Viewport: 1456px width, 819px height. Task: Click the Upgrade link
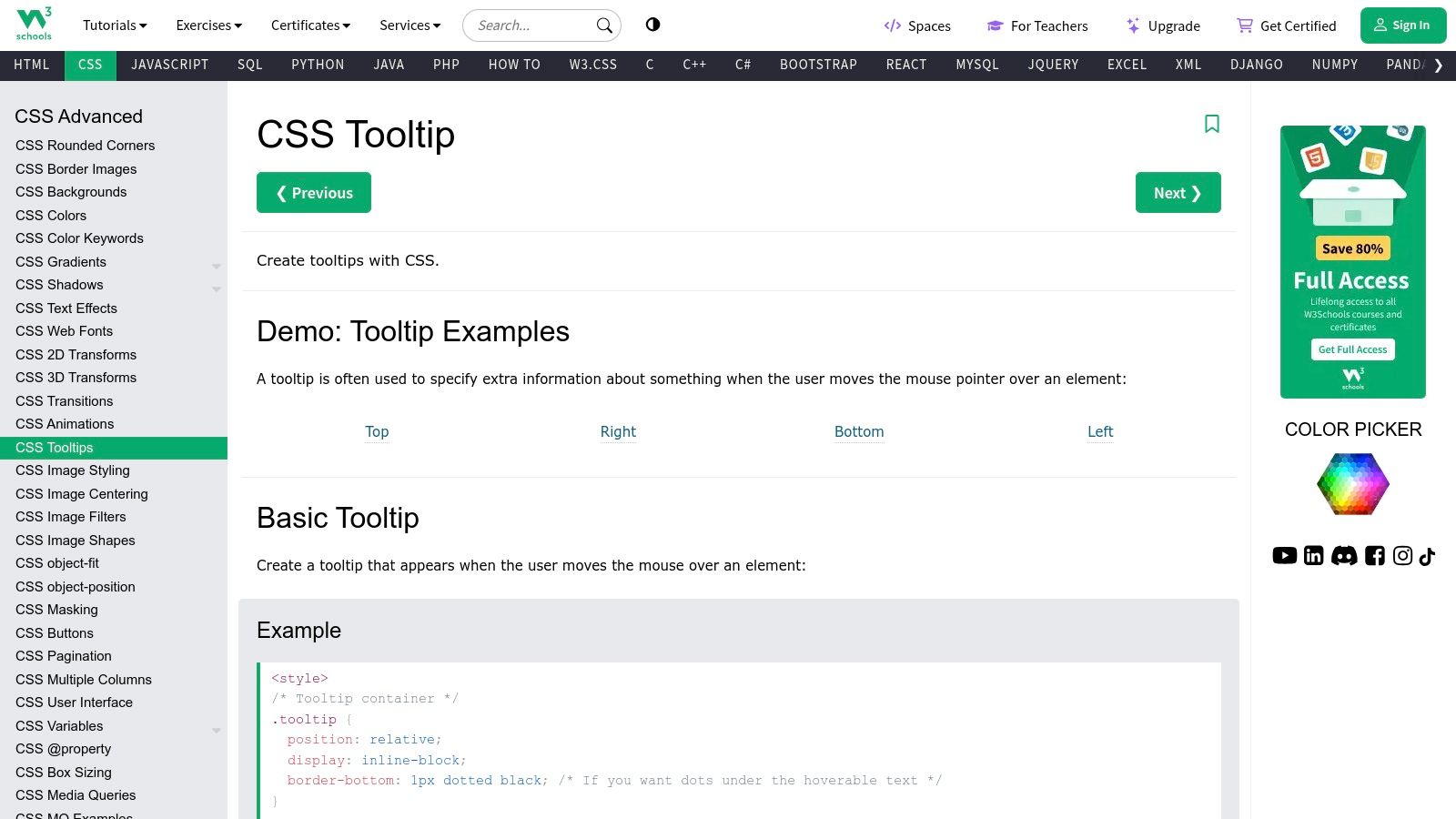[x=1163, y=25]
